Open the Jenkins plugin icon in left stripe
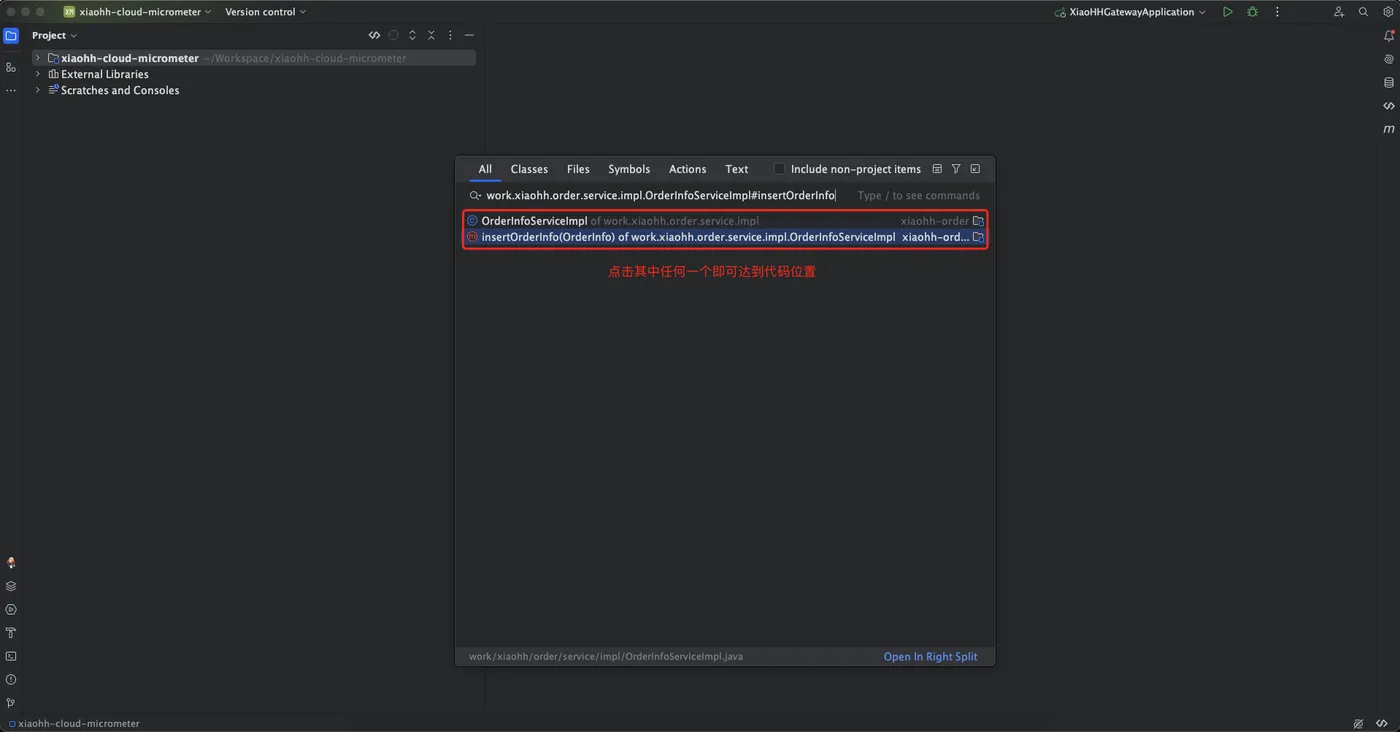The width and height of the screenshot is (1400, 732). tap(11, 563)
